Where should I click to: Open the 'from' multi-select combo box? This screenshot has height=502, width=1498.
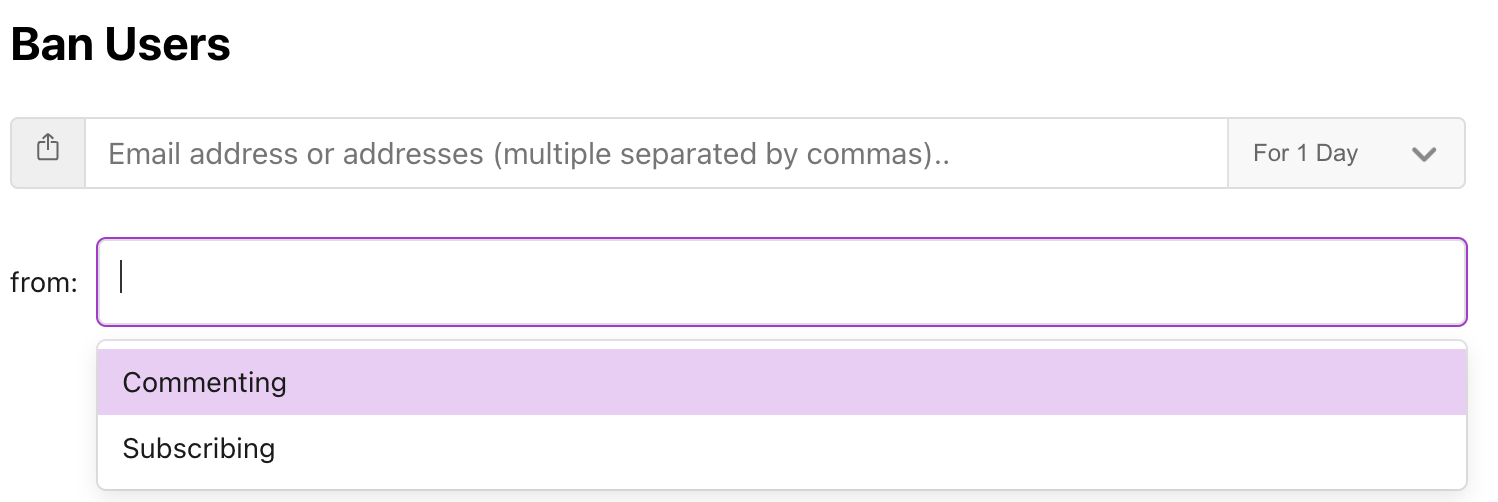click(782, 282)
